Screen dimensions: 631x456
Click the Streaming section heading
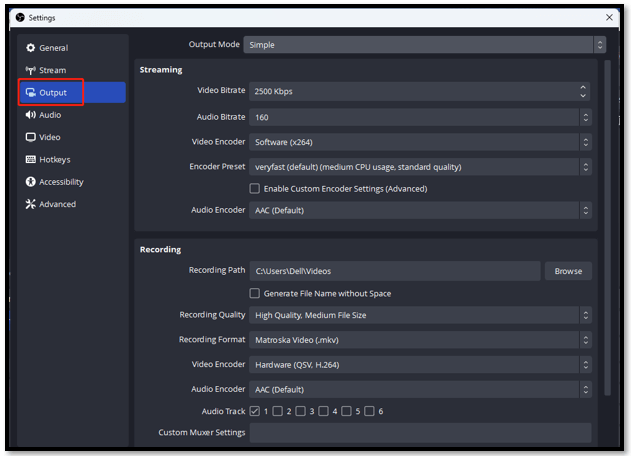click(161, 70)
